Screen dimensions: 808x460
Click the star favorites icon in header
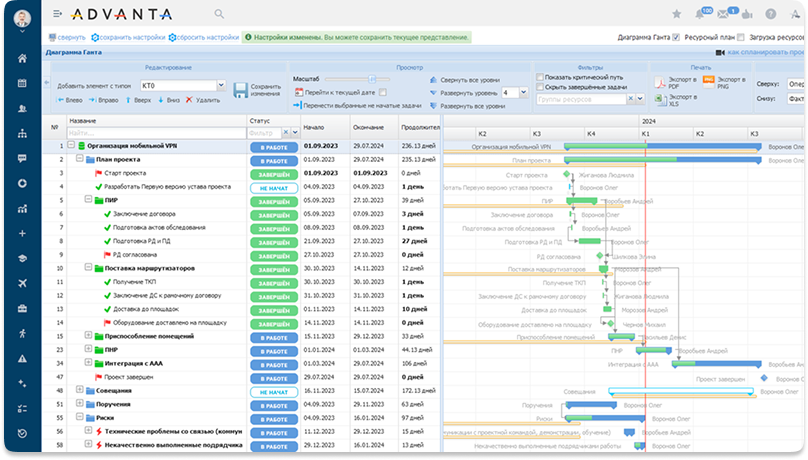tap(677, 14)
